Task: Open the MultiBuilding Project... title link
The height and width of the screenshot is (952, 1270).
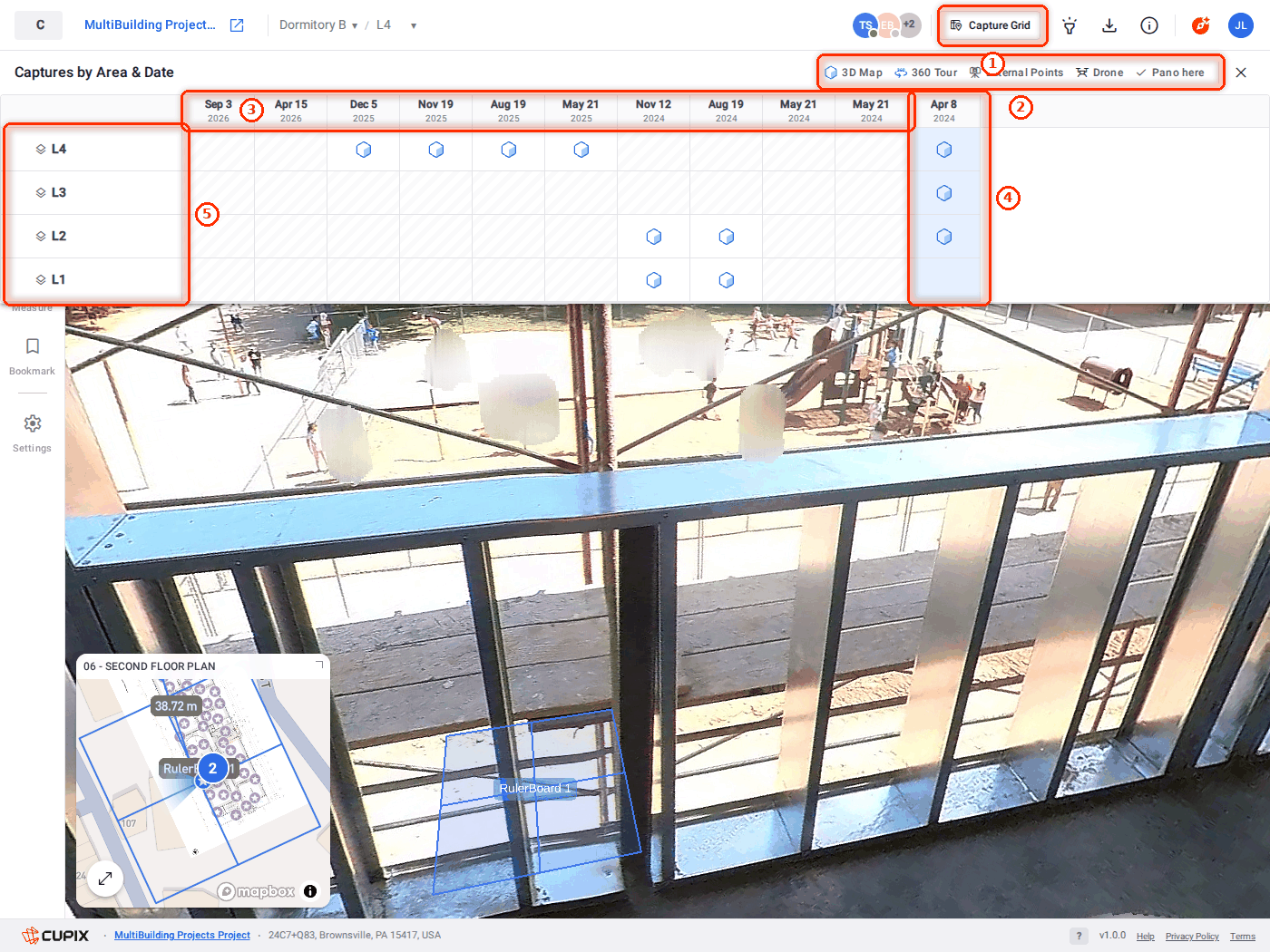Action: pos(150,25)
